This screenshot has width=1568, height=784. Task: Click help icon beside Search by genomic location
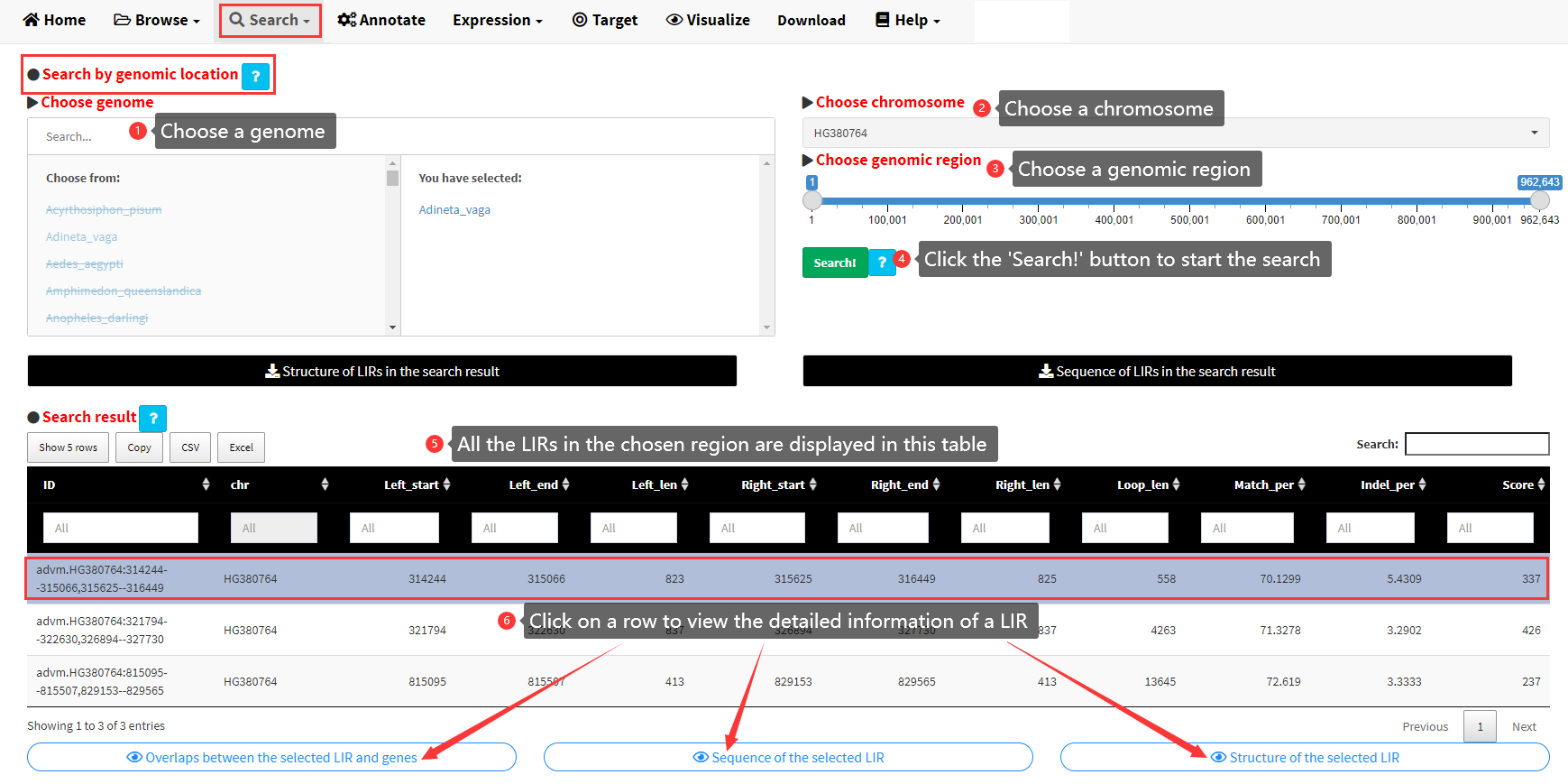coord(256,77)
